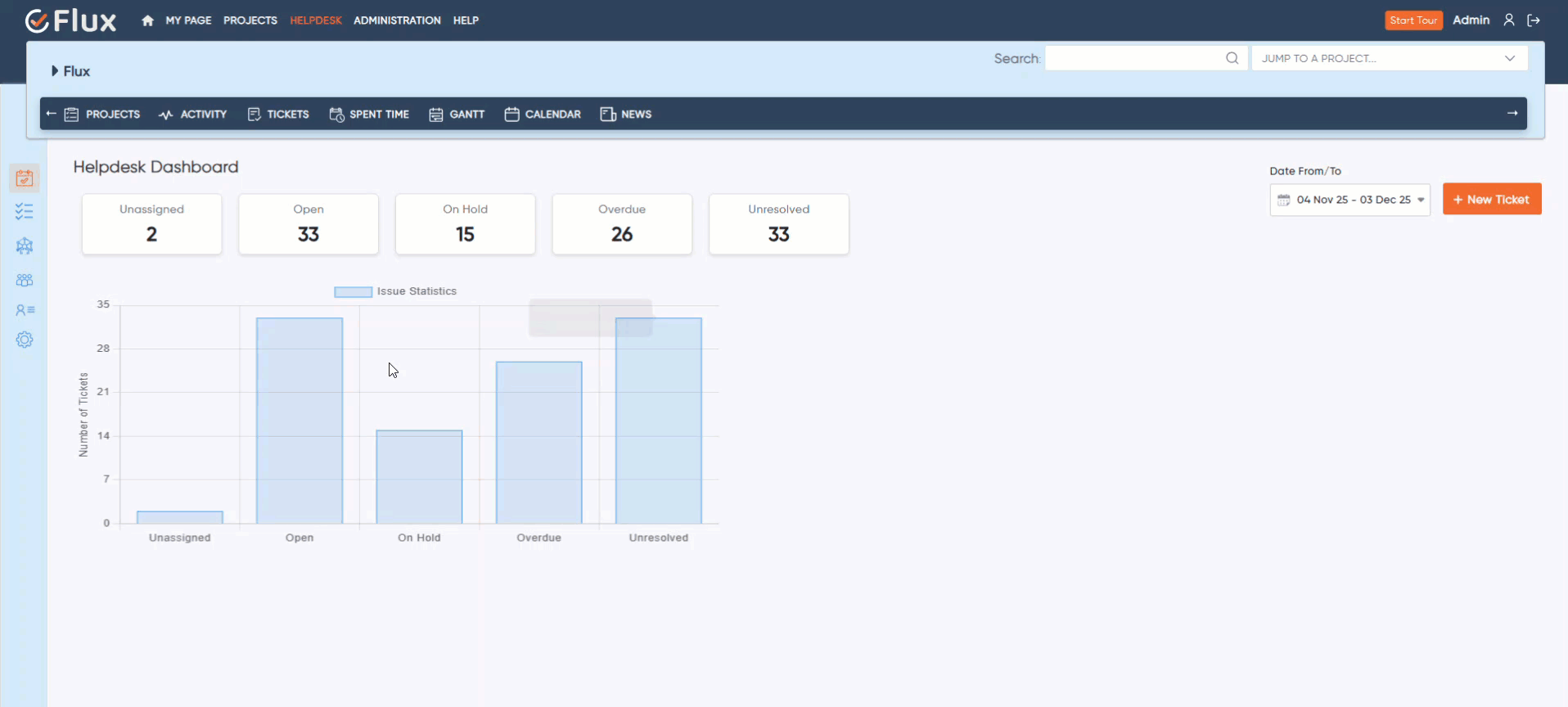Open the News tab
Screen dimensions: 1568x707
626,115
